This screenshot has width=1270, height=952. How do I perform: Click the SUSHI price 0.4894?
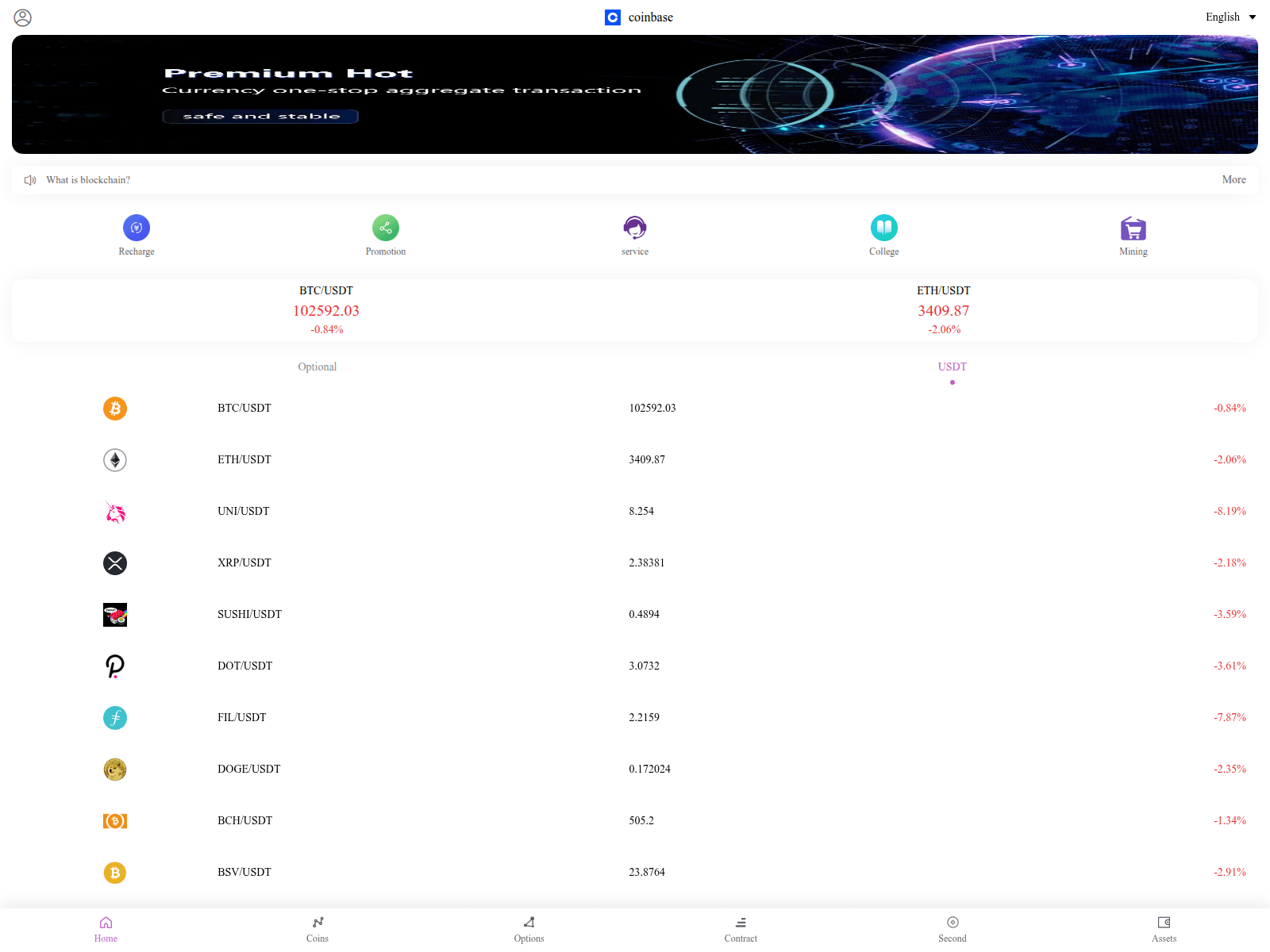[x=644, y=615]
